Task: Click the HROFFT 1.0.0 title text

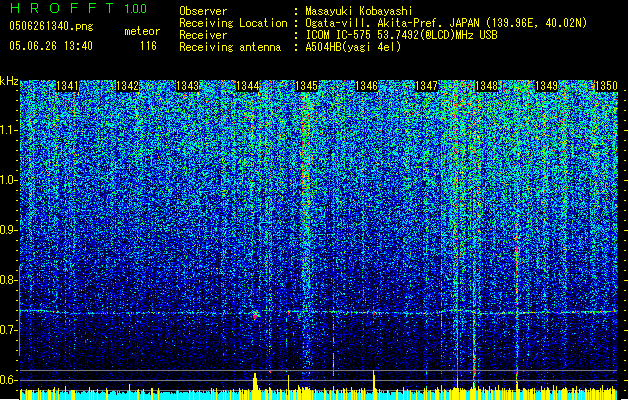Action: [x=78, y=8]
